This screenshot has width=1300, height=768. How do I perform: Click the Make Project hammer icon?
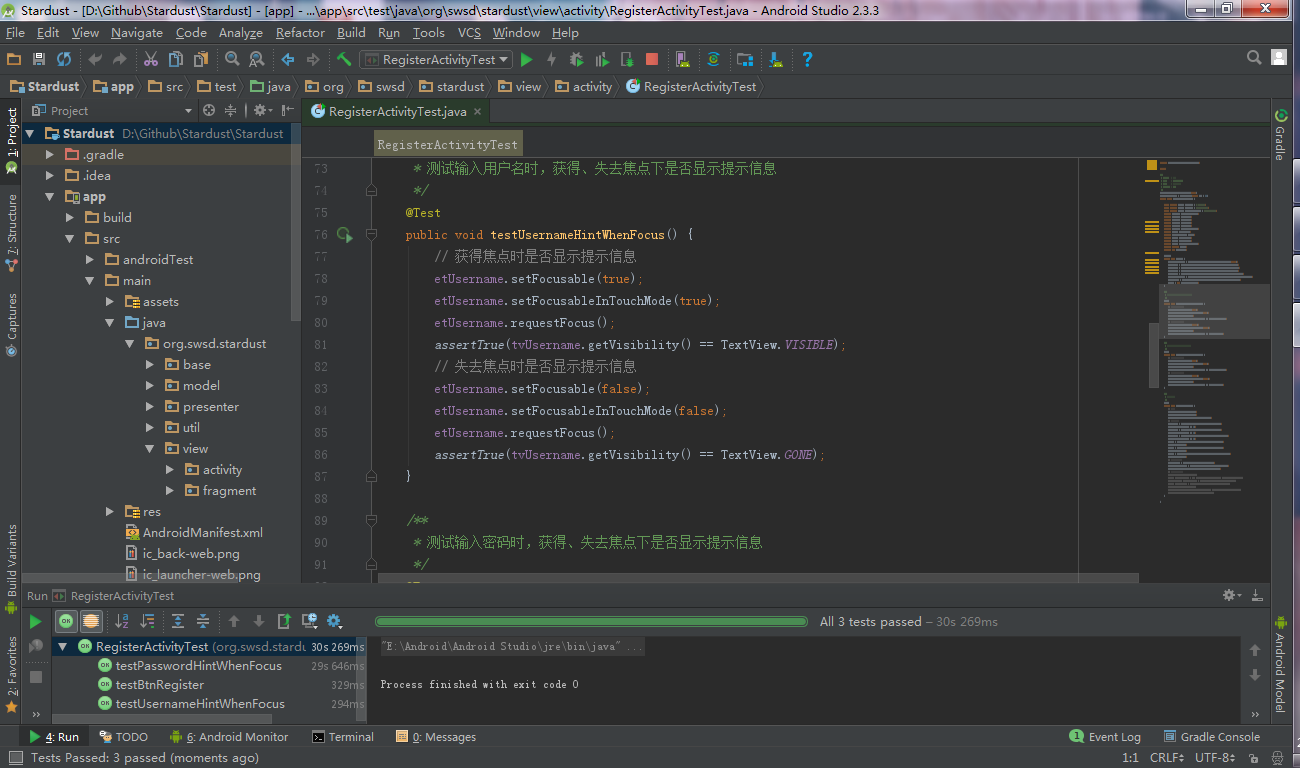tap(344, 60)
